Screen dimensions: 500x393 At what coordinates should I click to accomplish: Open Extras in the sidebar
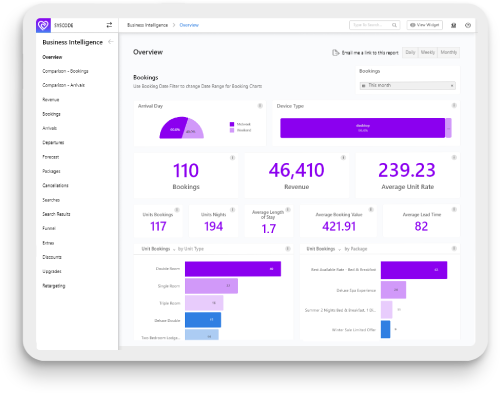(x=48, y=243)
